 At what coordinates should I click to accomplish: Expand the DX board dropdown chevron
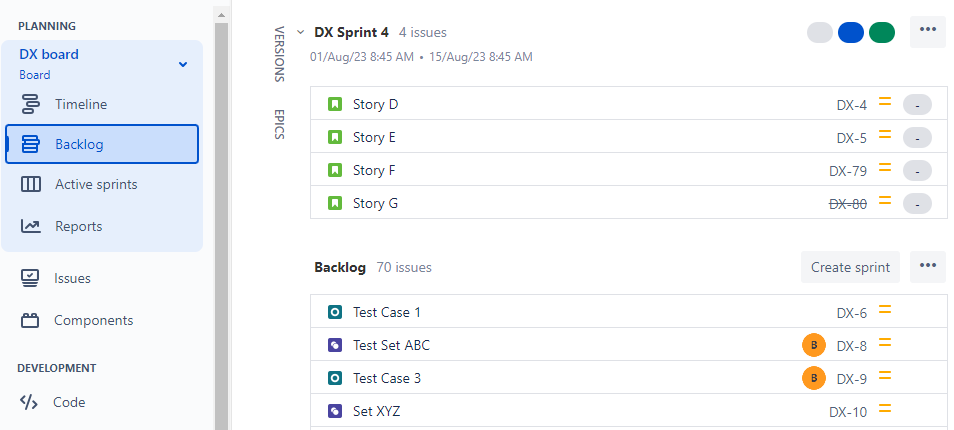(182, 64)
